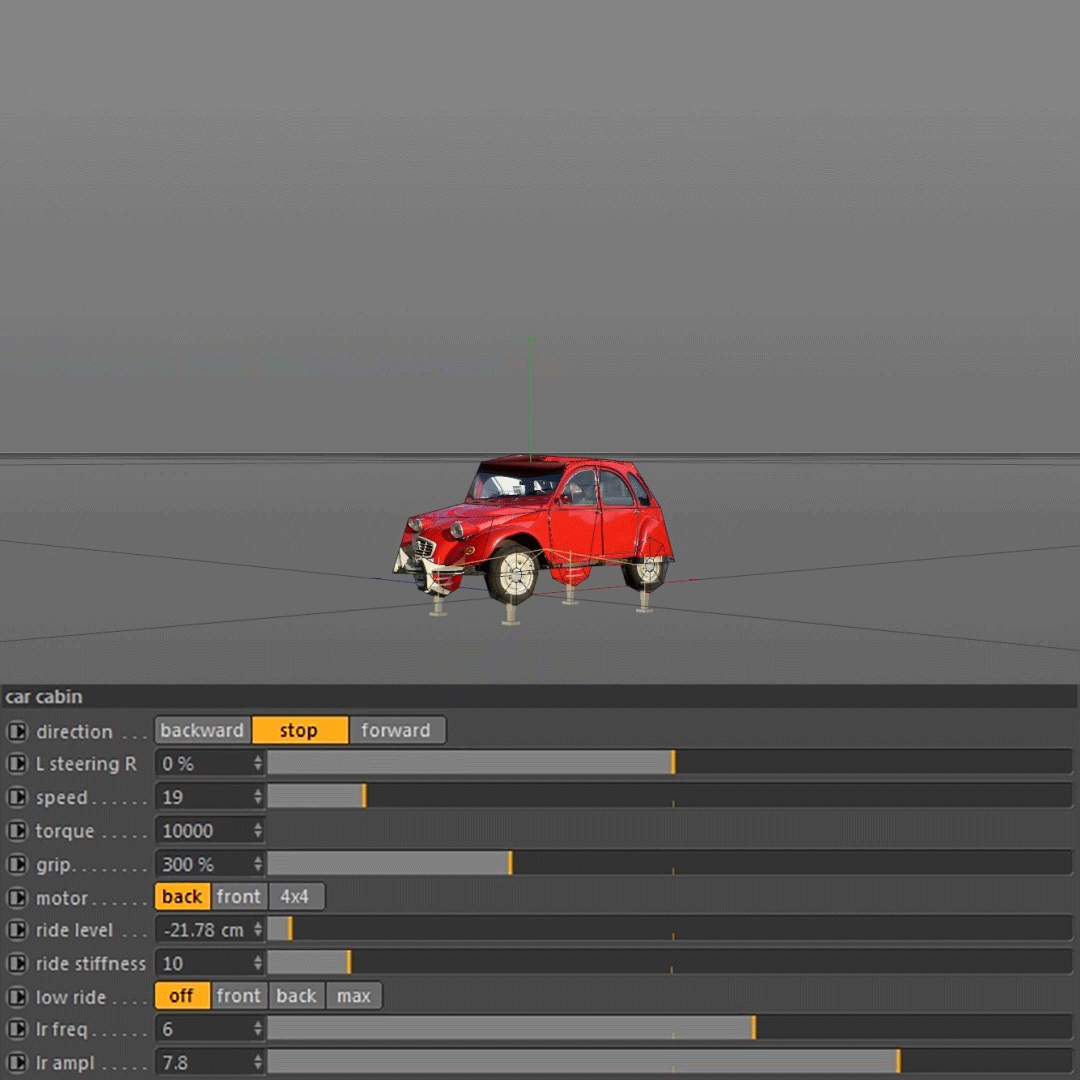1080x1080 pixels.
Task: Click the lr ampl stepper arrows
Action: point(258,1062)
